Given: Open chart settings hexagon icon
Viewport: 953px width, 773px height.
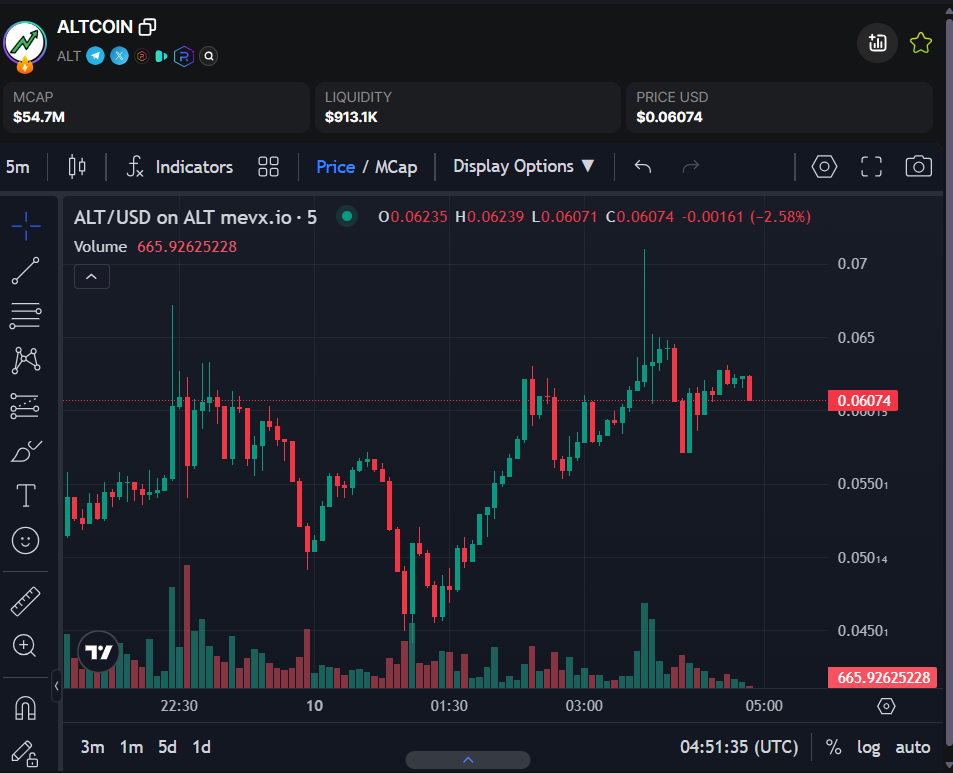Looking at the screenshot, I should coord(824,166).
